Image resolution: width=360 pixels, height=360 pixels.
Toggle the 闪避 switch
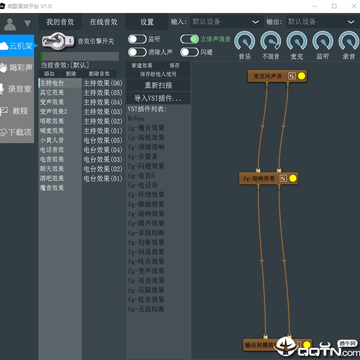[x=189, y=52]
